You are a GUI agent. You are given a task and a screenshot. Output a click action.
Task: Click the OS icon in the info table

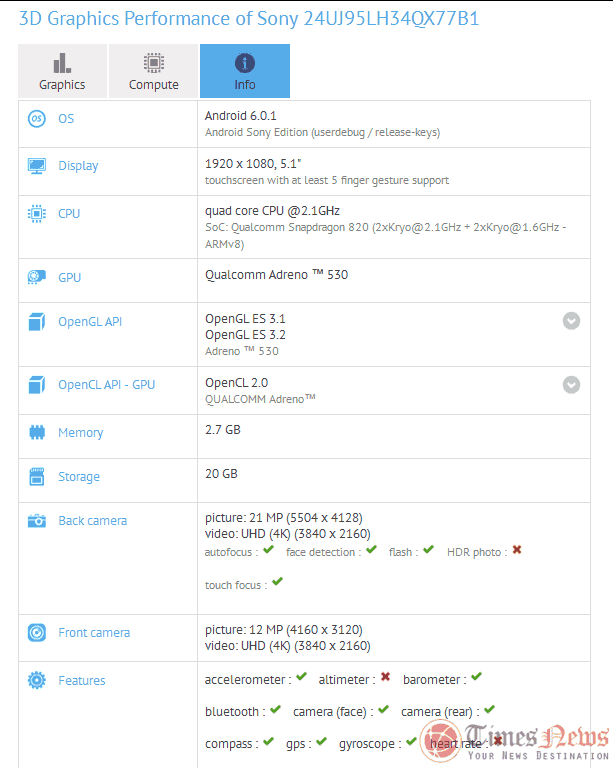(37, 119)
